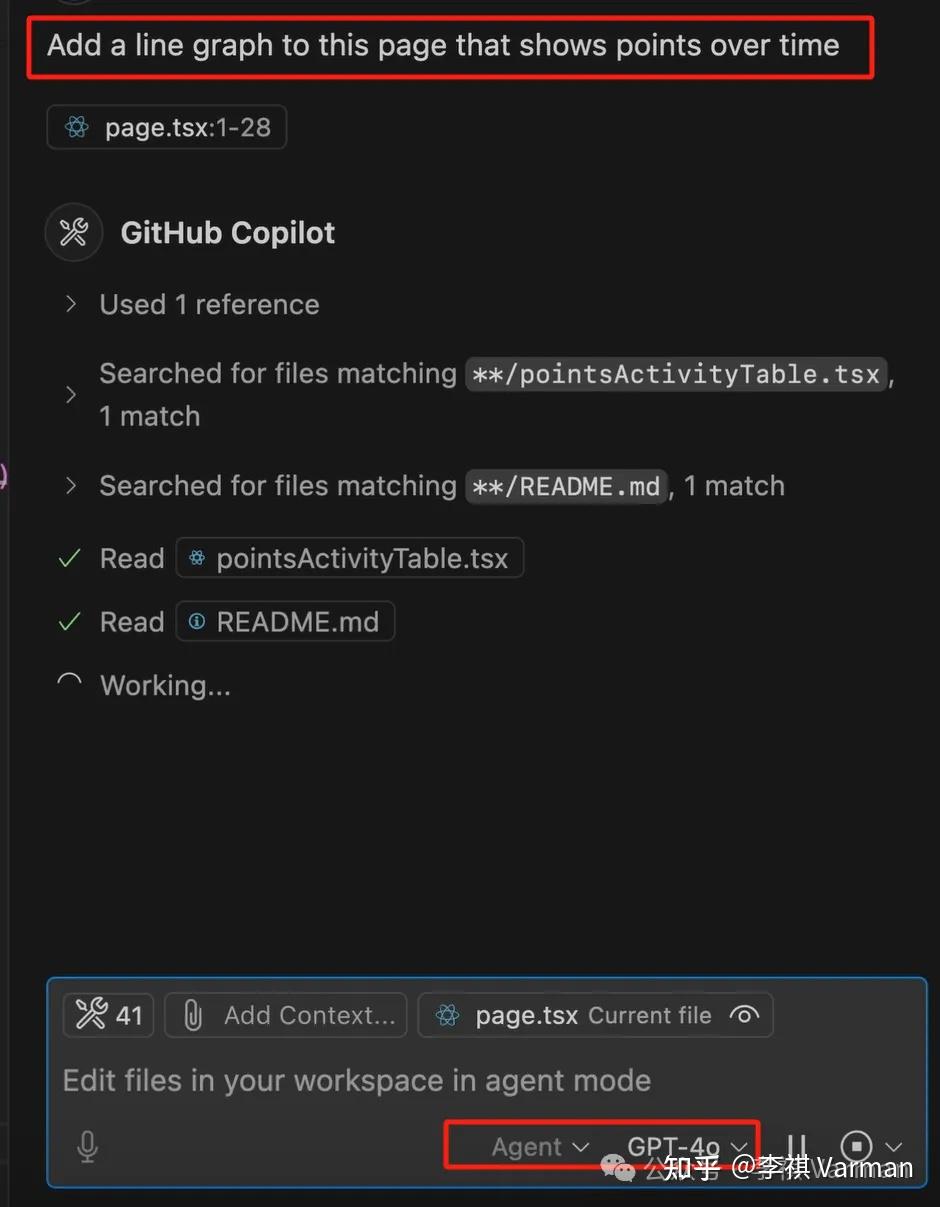Click the stop request button
940x1207 pixels.
(856, 1147)
